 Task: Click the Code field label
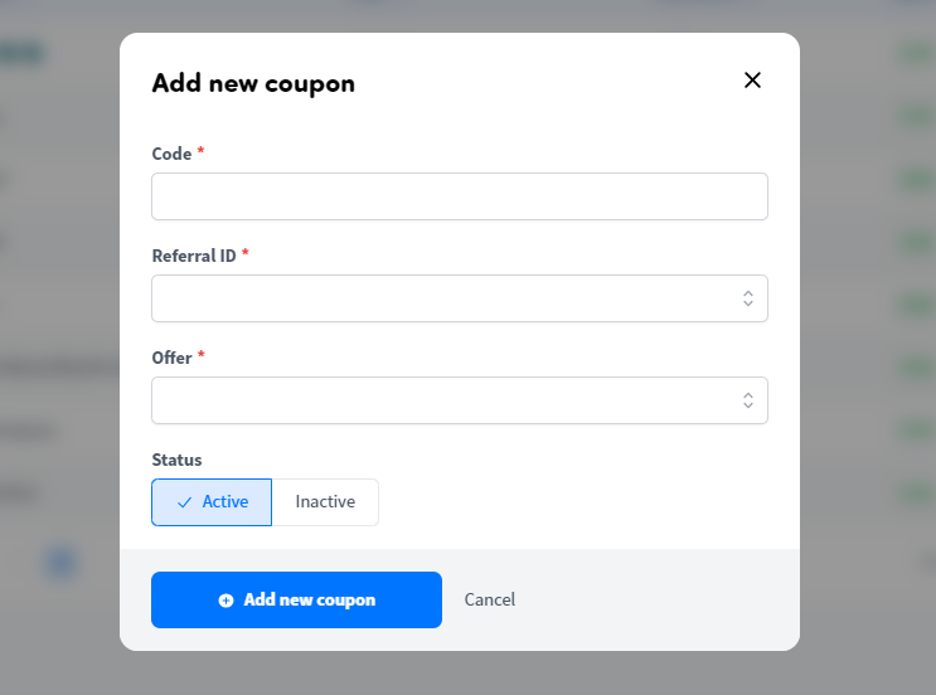172,154
